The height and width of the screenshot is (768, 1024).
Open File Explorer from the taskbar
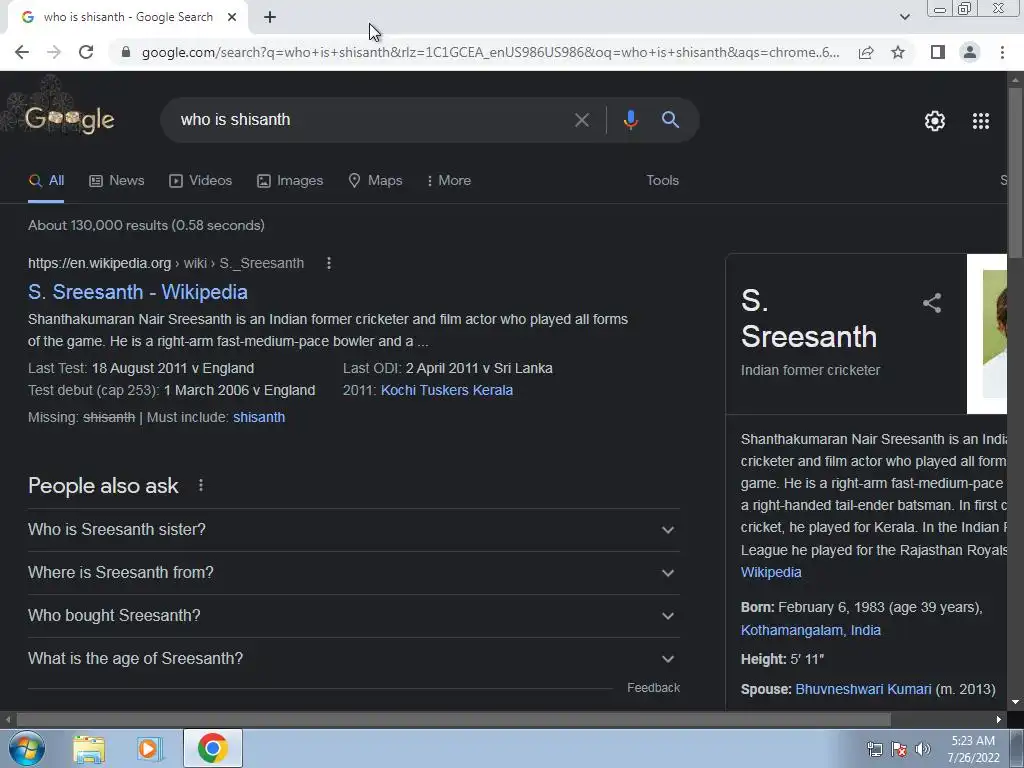point(89,749)
